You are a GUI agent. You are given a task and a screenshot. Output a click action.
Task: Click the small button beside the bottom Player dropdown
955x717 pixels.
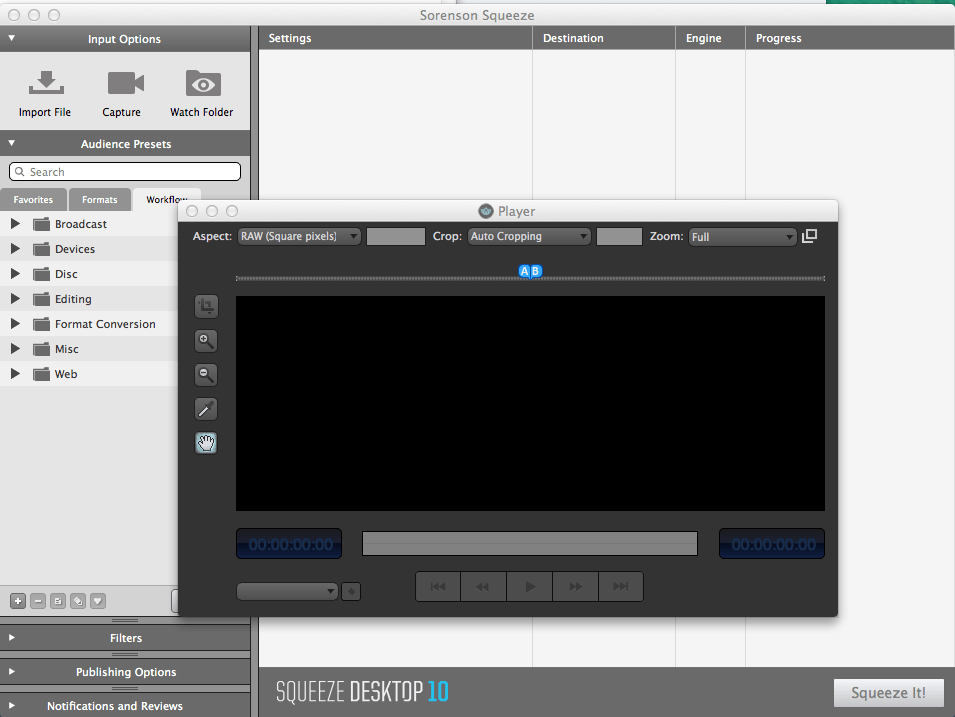click(x=351, y=591)
